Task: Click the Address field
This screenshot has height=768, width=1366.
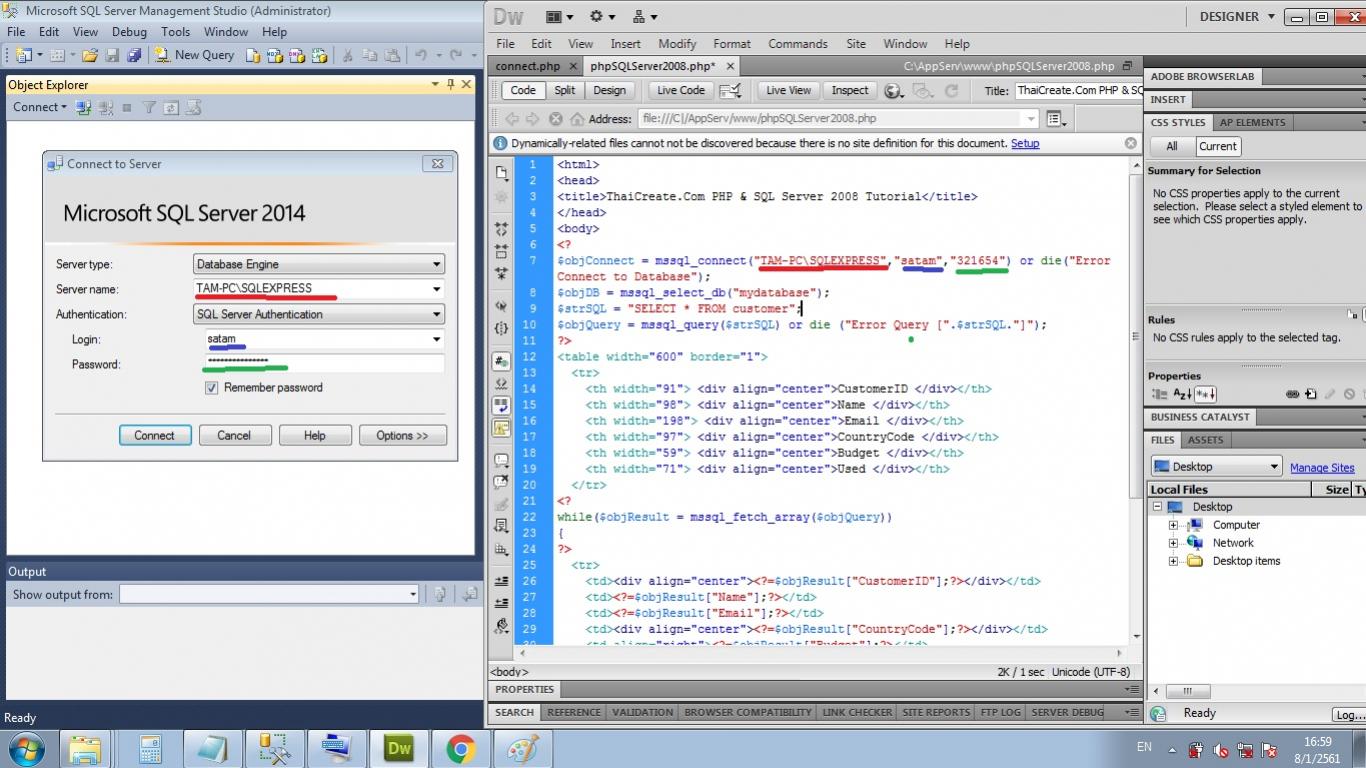Action: tap(838, 118)
